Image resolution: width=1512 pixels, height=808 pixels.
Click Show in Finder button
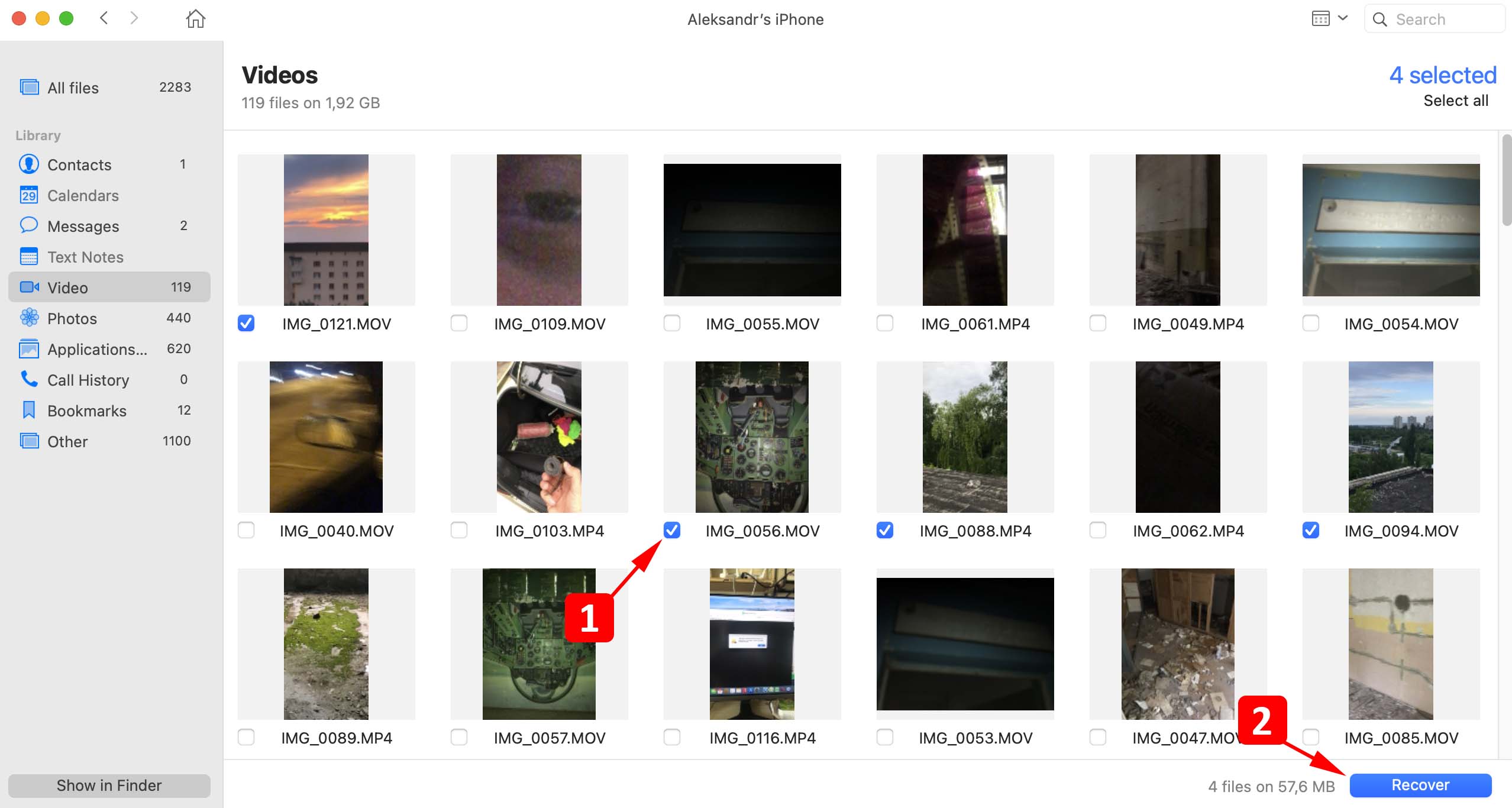point(110,783)
